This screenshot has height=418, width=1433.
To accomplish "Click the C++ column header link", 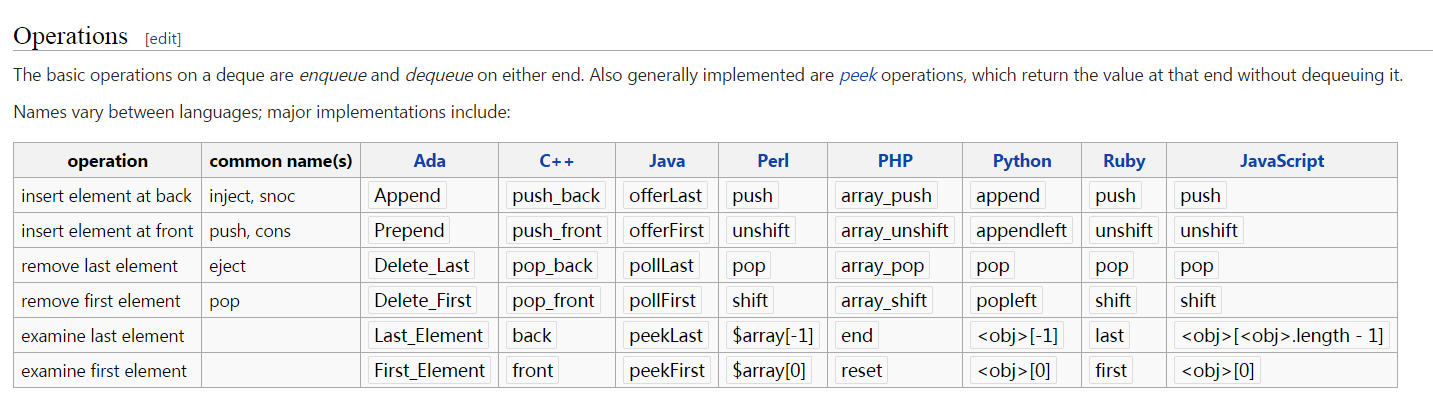I will coord(556,160).
